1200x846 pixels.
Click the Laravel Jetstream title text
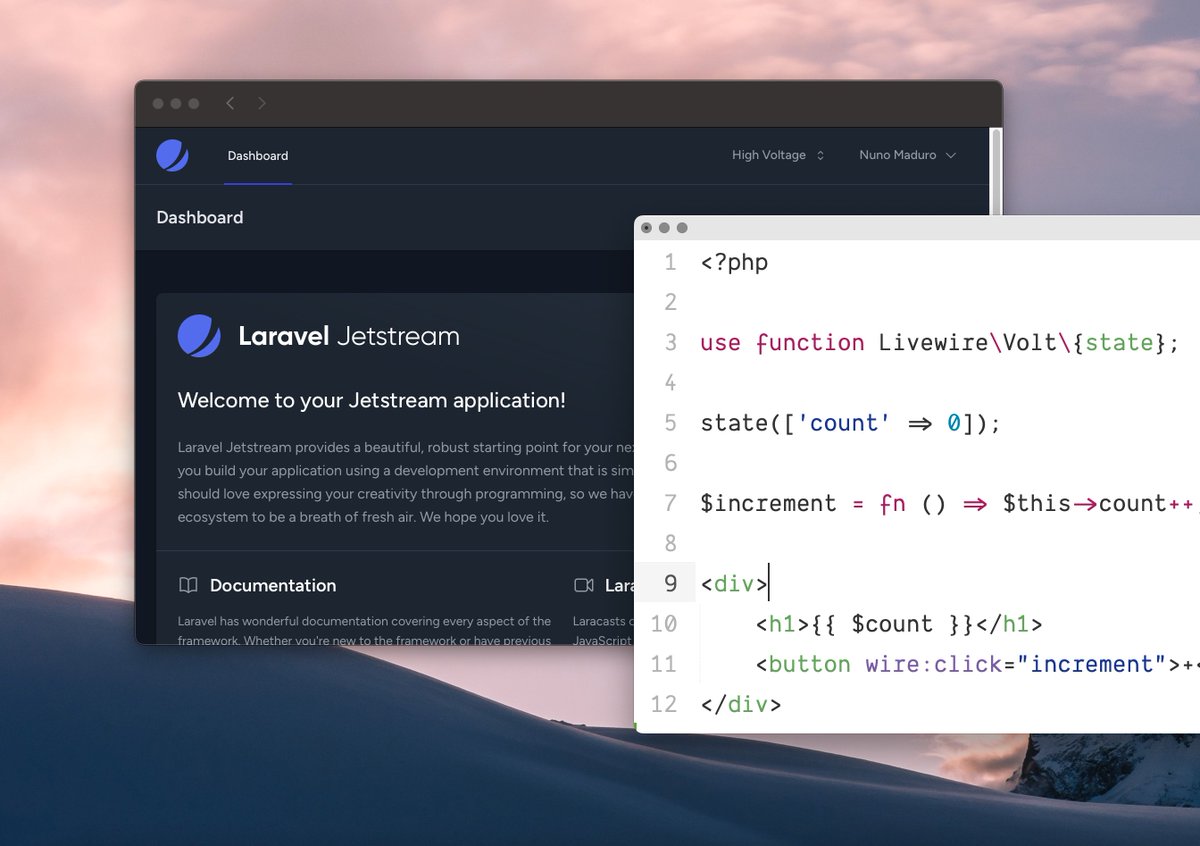348,336
